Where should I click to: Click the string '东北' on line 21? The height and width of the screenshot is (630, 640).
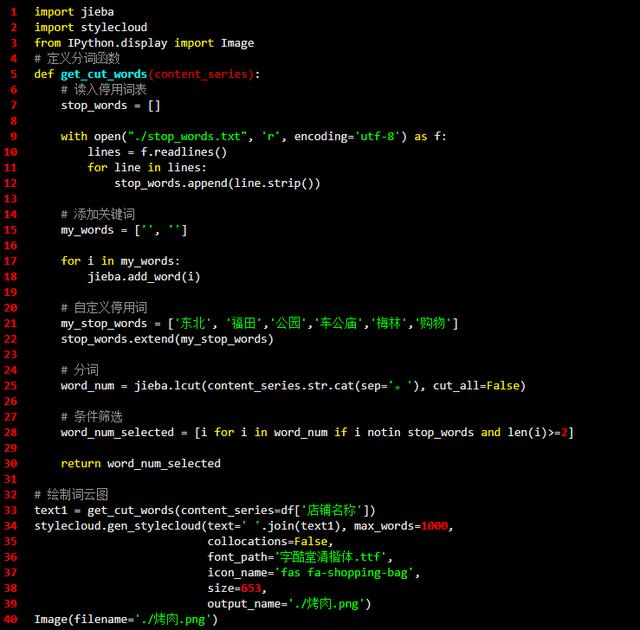[x=193, y=324]
